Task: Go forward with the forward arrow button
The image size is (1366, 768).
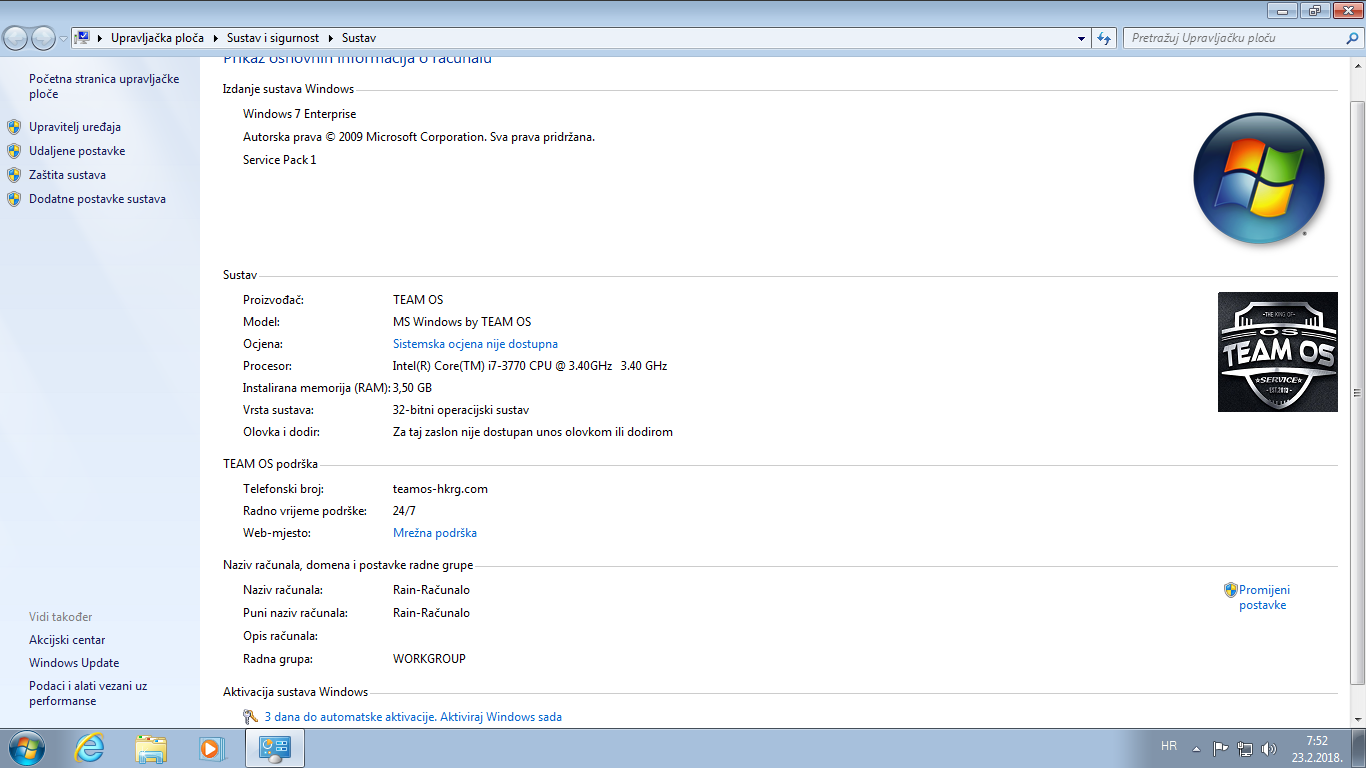Action: (x=44, y=38)
